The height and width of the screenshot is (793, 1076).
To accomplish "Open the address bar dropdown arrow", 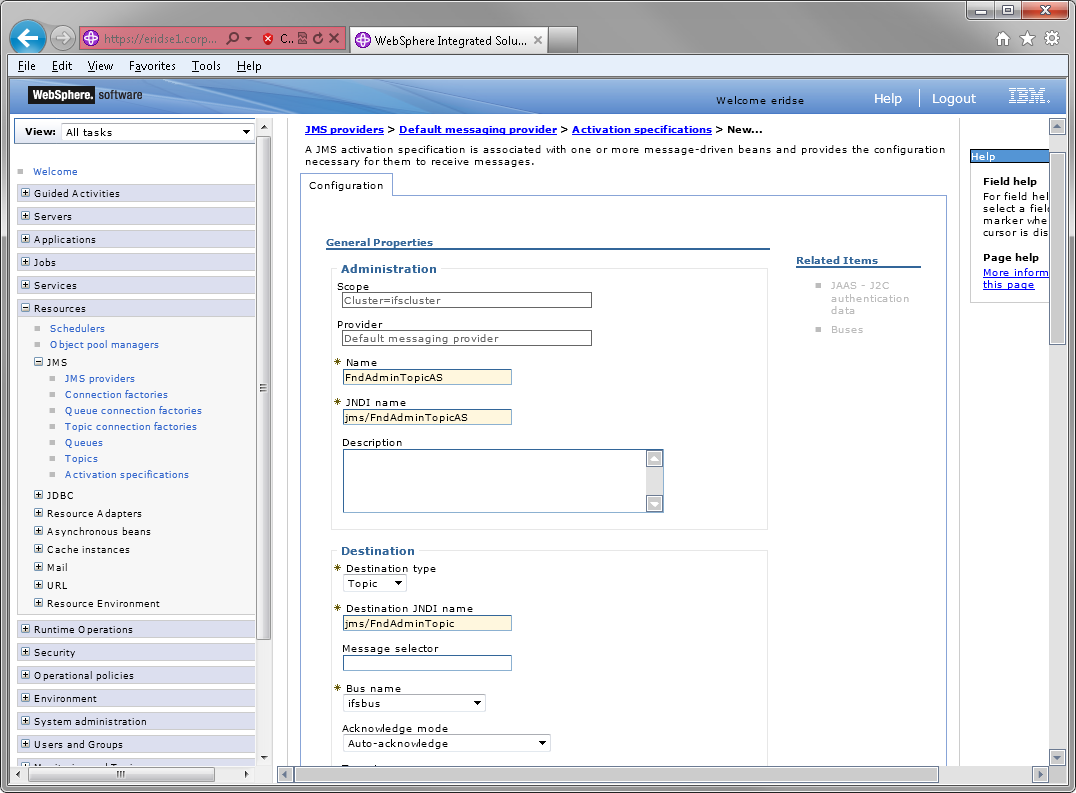I will [248, 38].
